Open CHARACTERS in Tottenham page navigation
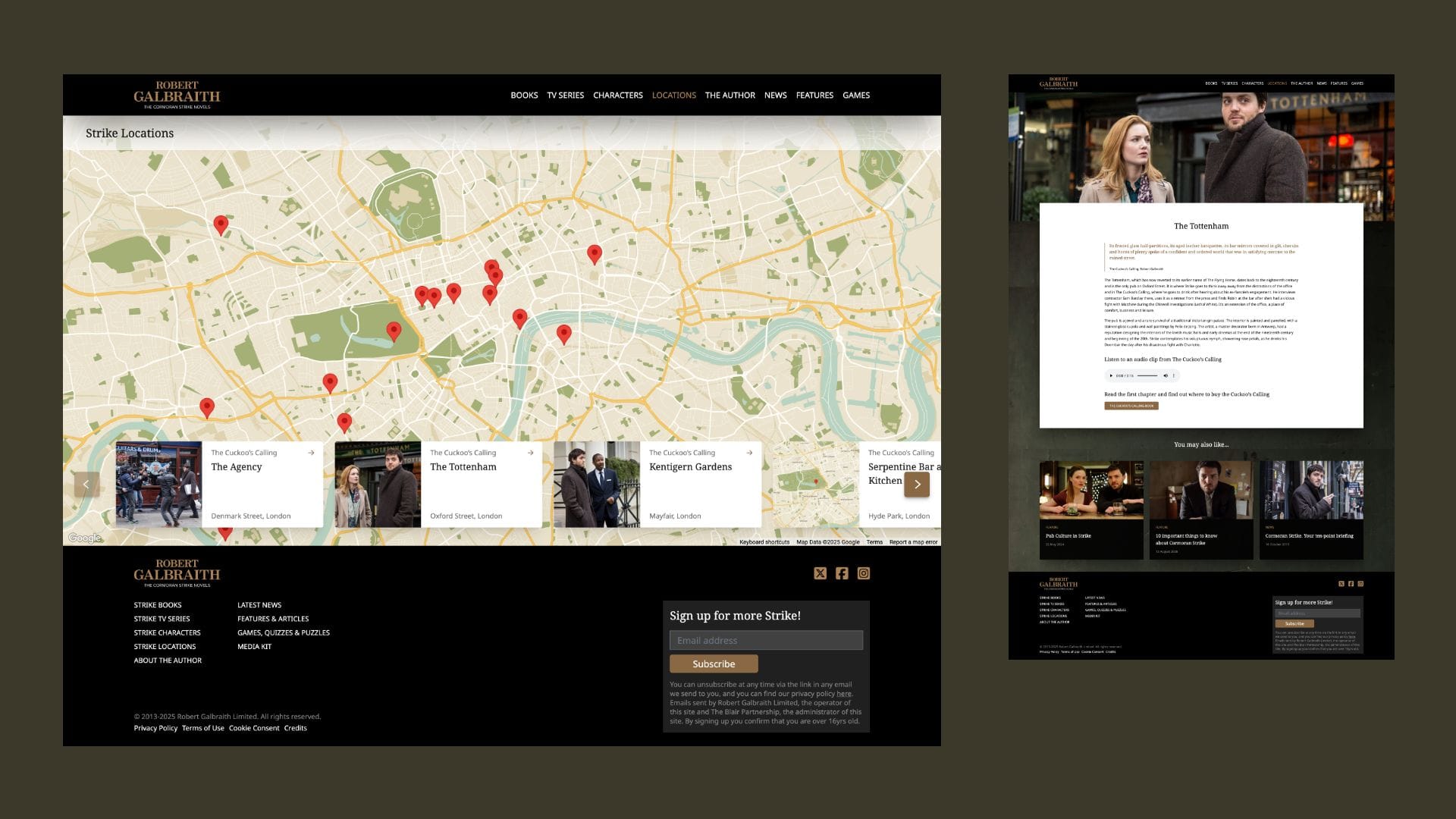This screenshot has width=1456, height=819. point(1253,83)
